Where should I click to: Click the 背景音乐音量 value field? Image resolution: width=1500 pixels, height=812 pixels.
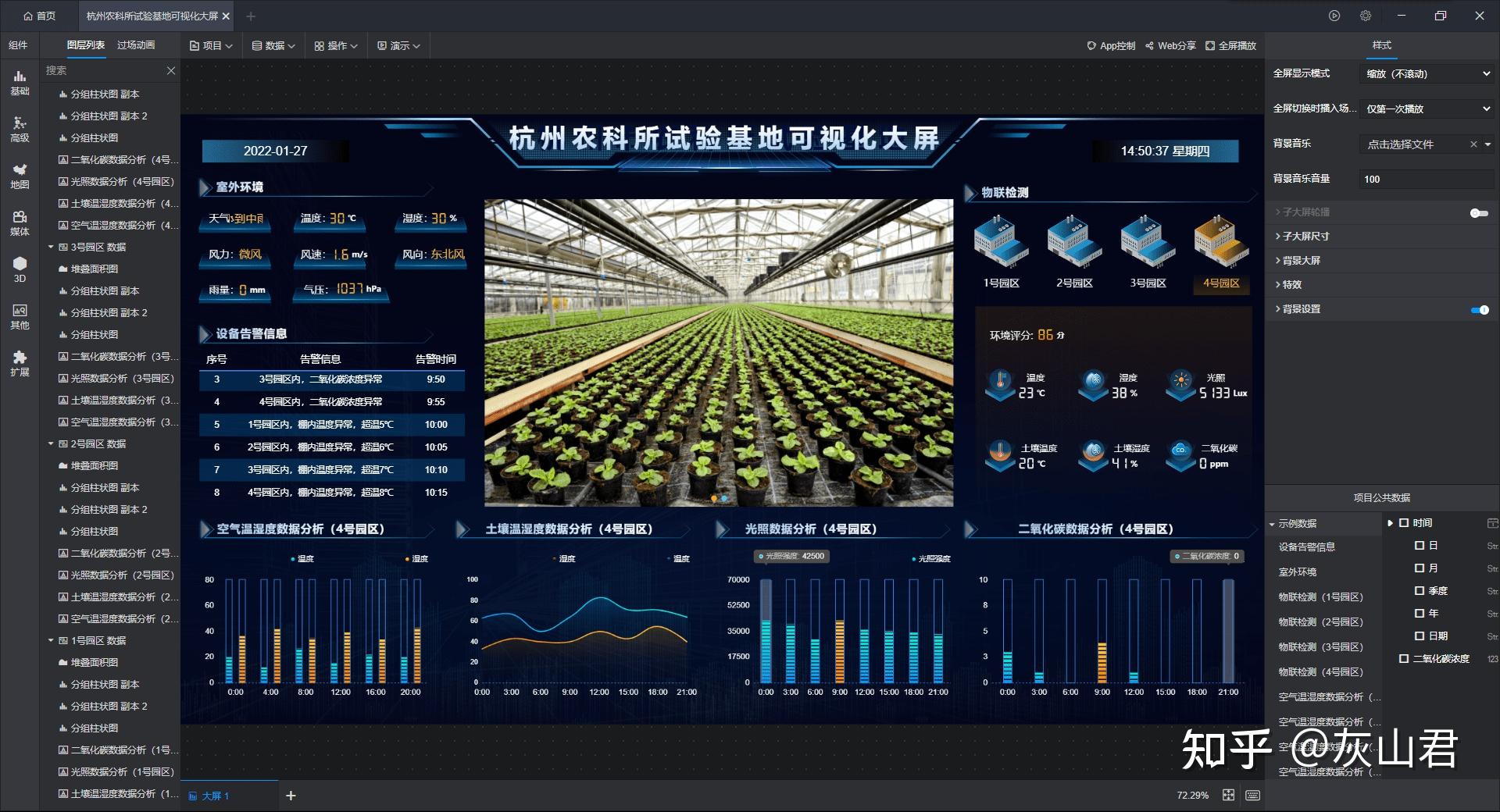click(1427, 179)
